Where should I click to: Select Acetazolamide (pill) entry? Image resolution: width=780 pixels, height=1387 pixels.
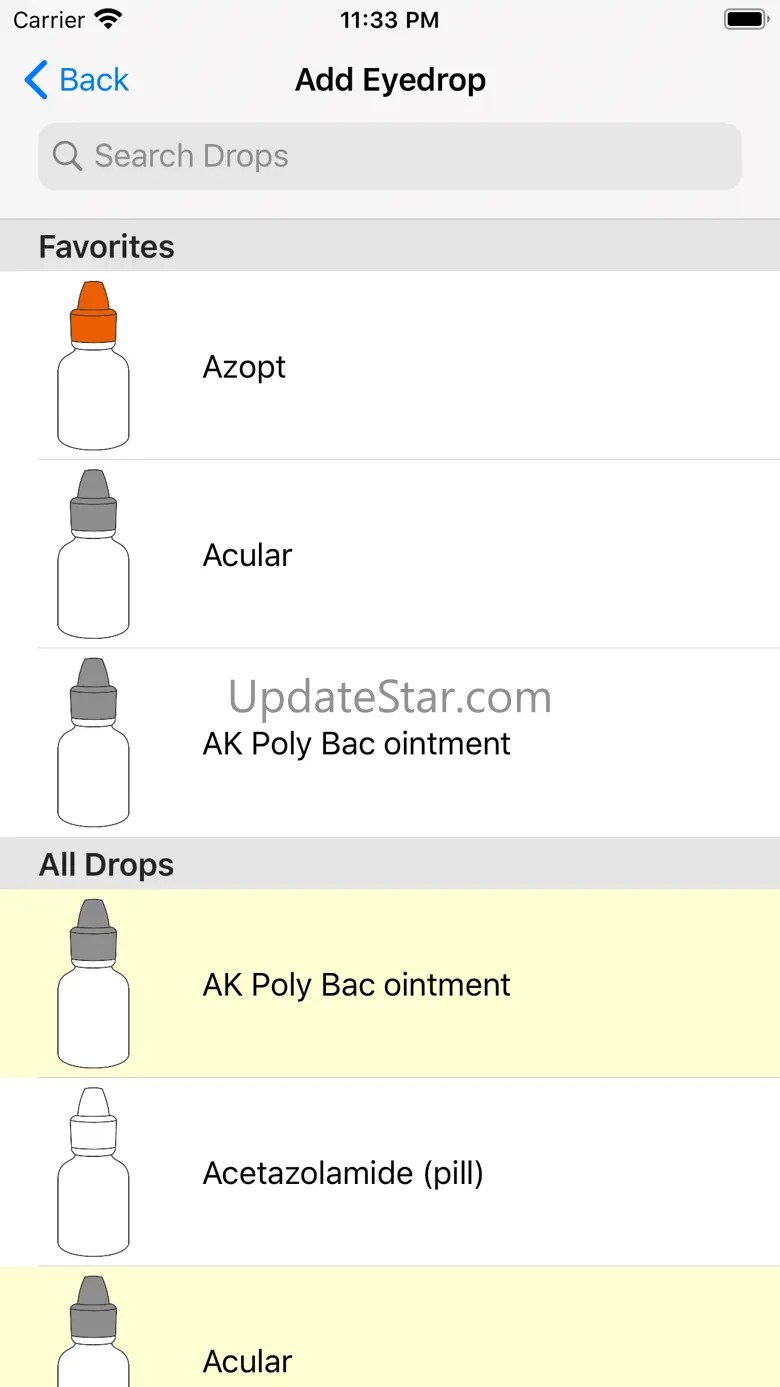tap(390, 1172)
